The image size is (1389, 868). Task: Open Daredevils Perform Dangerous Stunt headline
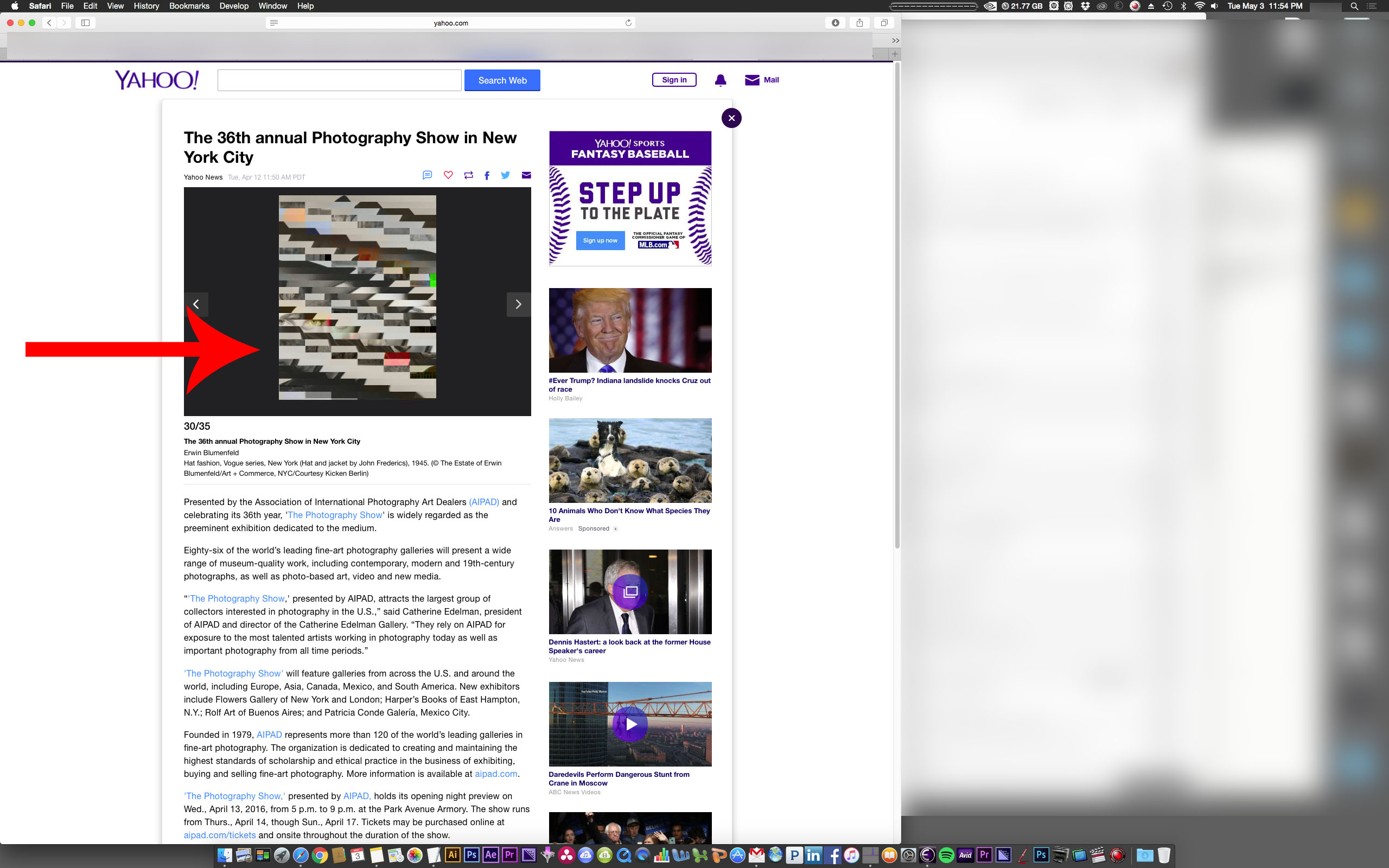(x=619, y=778)
